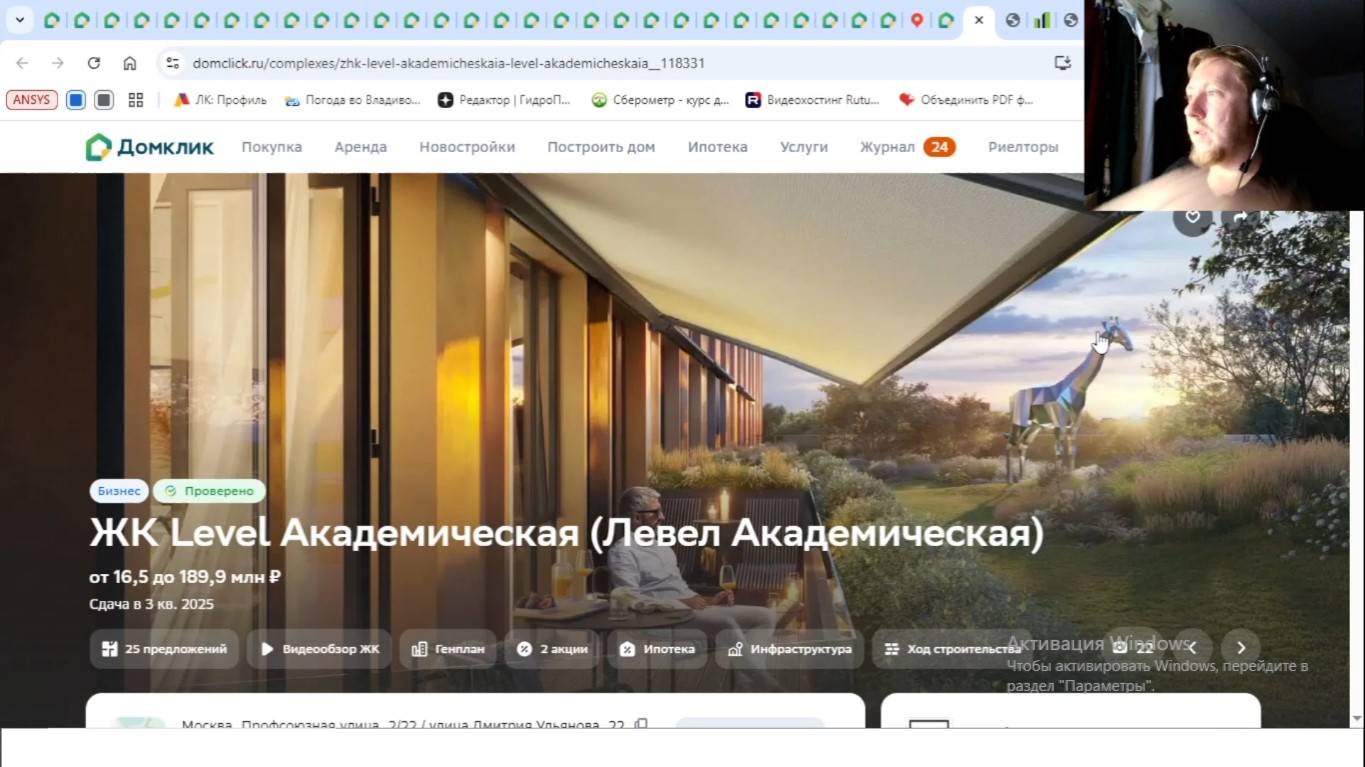This screenshot has width=1365, height=767.
Task: Add the complex to favorites with heart icon
Action: (1192, 217)
